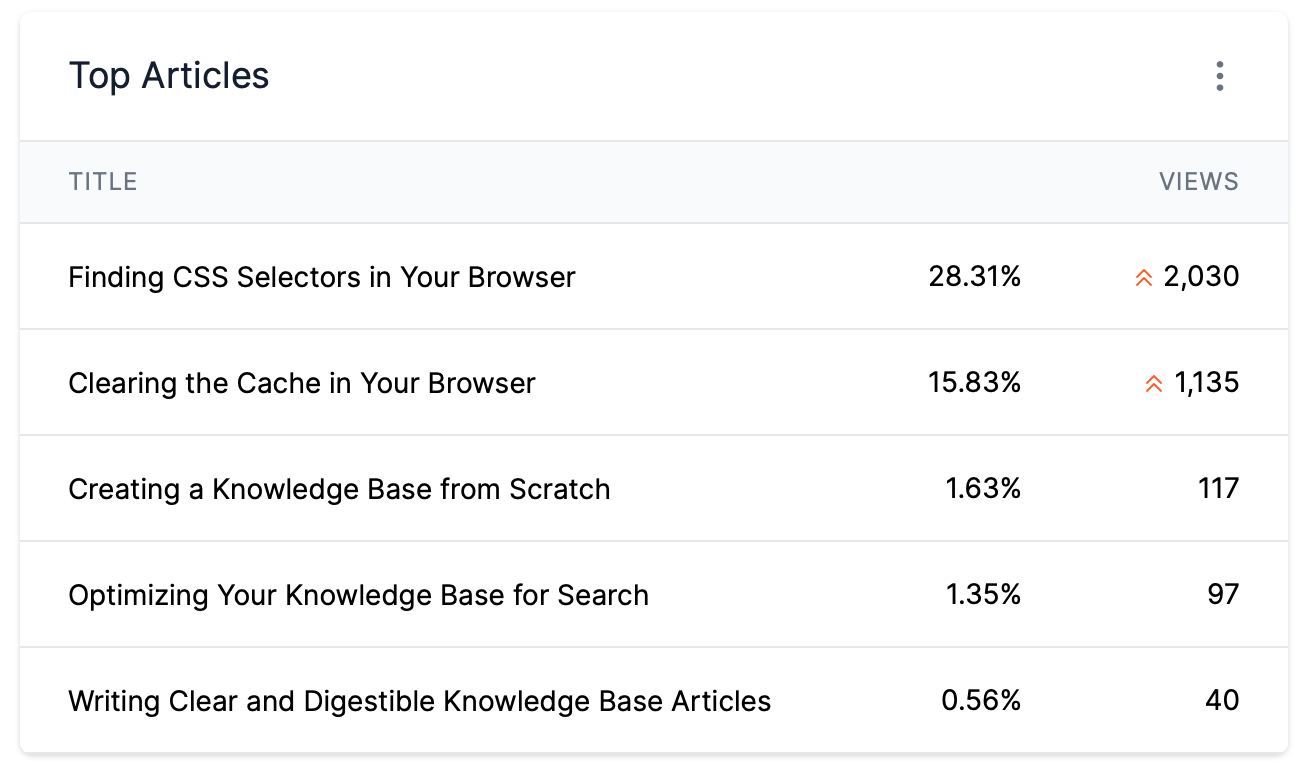Click the 1.63% percentage value
This screenshot has width=1304, height=768.
[x=983, y=489]
